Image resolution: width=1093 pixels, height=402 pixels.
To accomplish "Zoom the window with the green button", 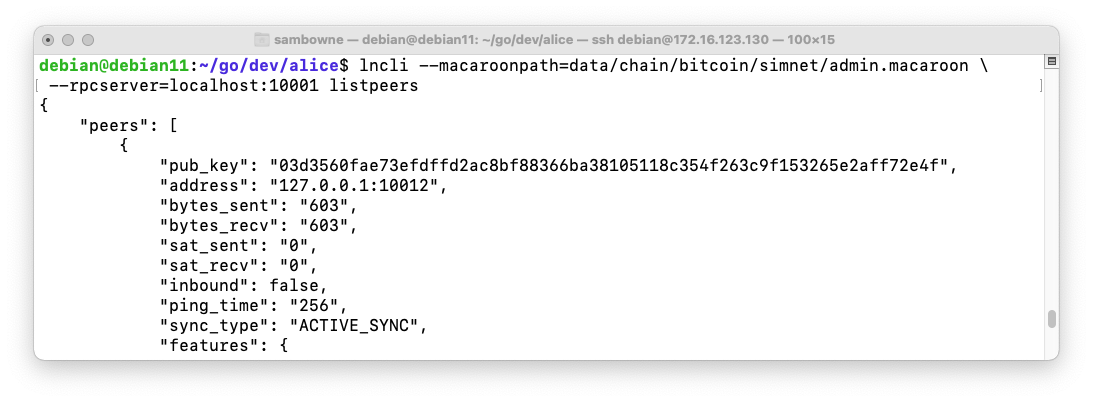I will click(x=88, y=39).
